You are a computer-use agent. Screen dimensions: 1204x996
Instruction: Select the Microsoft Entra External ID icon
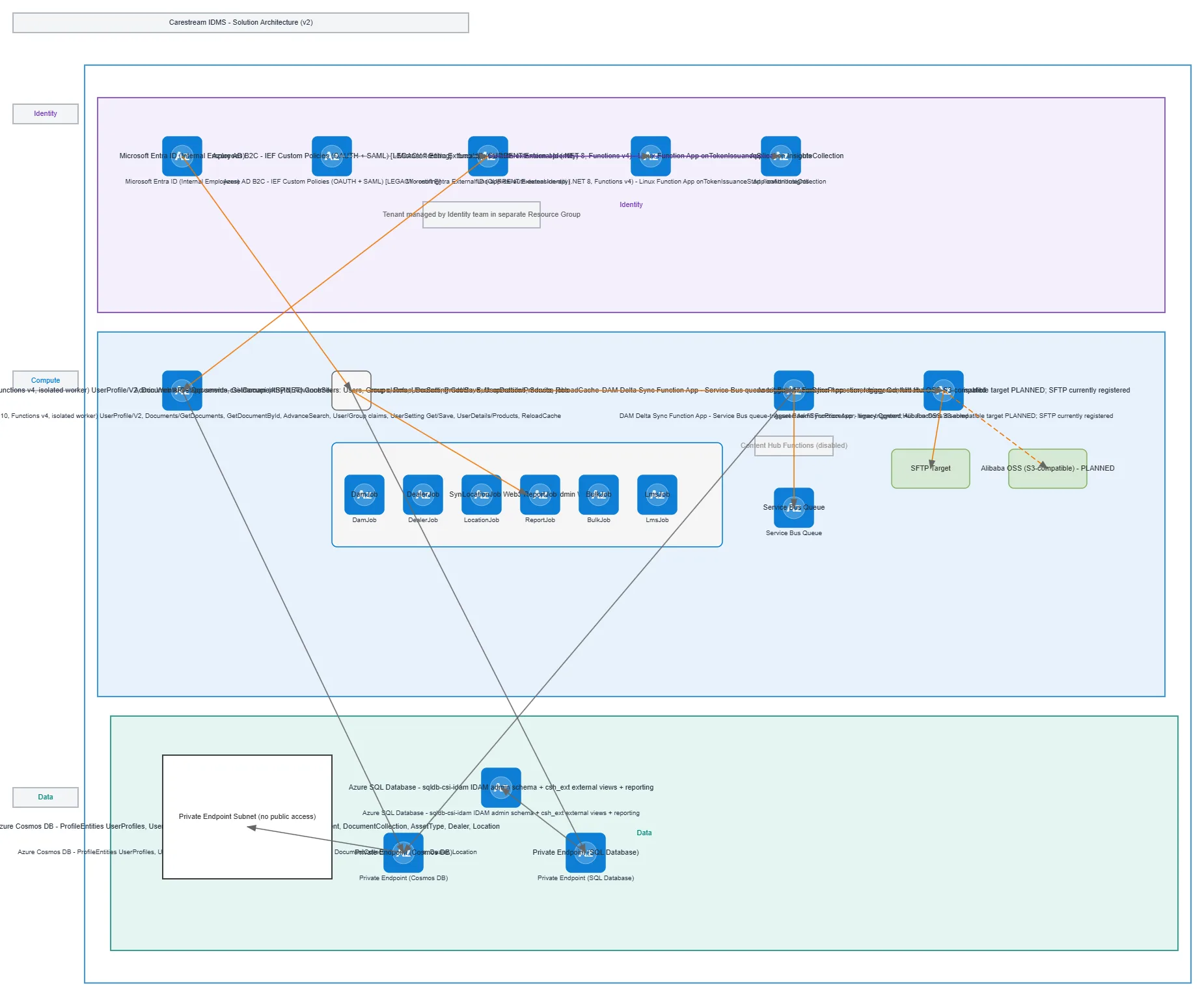tap(488, 156)
